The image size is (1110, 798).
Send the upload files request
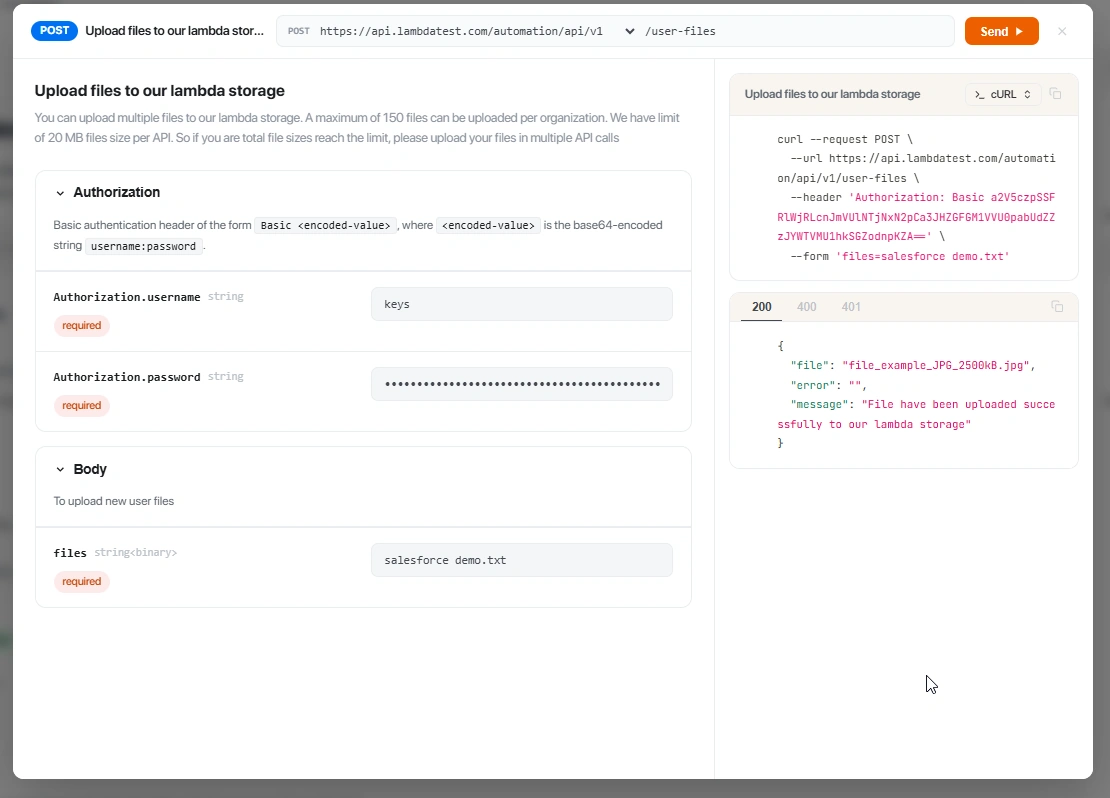pyautogui.click(x=1001, y=31)
